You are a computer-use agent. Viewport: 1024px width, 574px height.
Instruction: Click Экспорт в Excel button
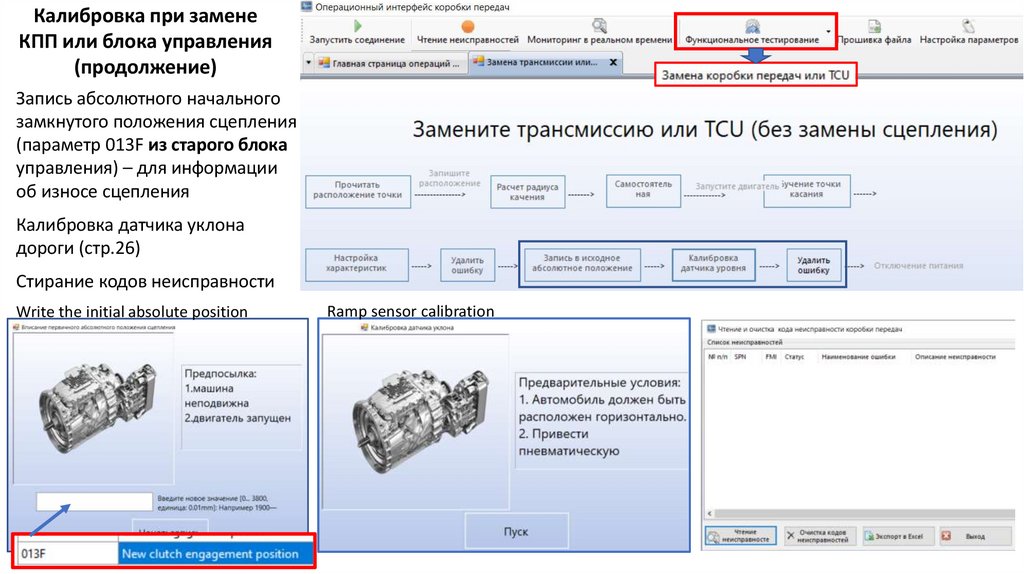tap(898, 536)
